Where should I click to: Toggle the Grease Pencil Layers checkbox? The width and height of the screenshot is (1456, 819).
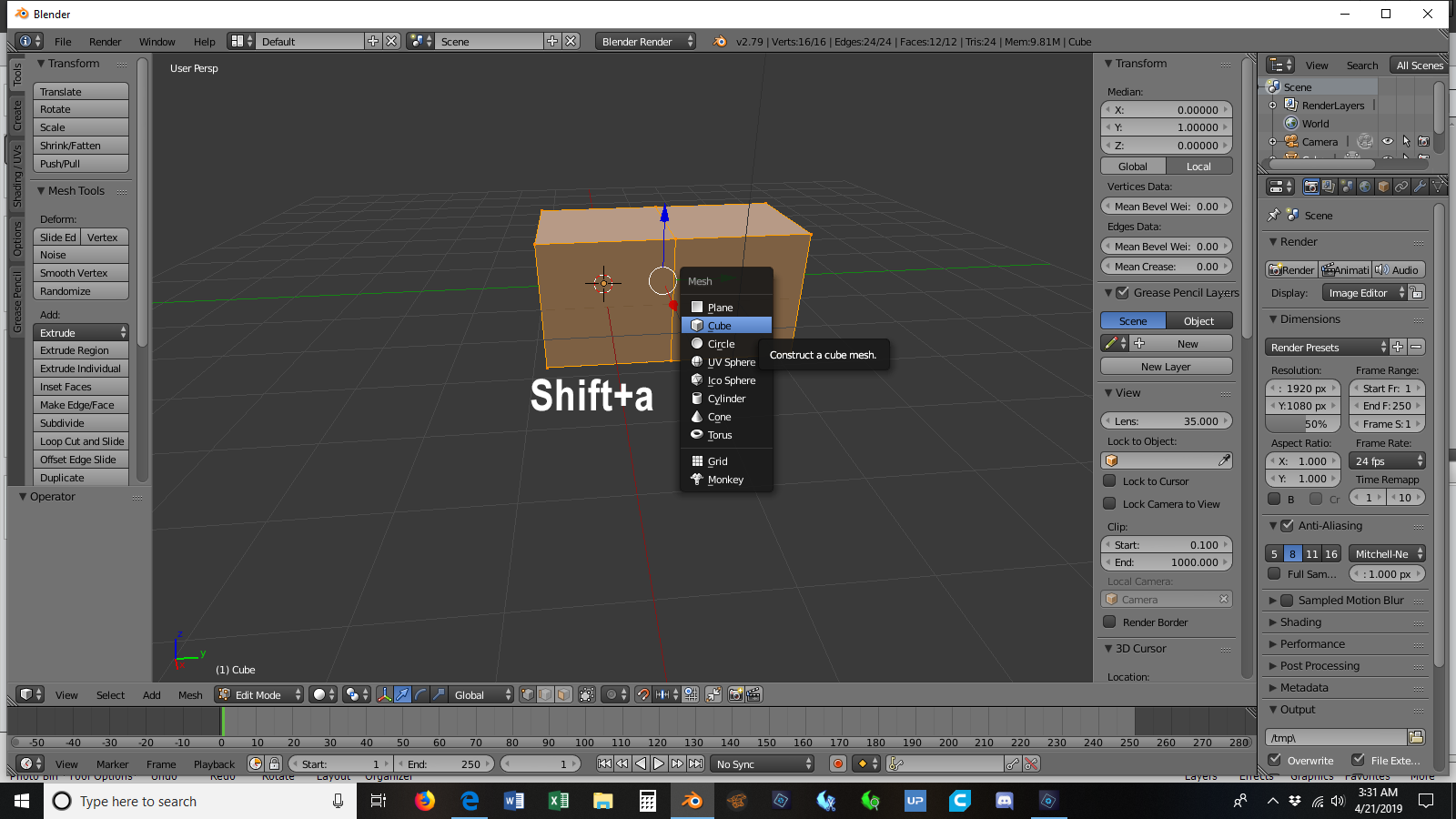pos(1122,292)
